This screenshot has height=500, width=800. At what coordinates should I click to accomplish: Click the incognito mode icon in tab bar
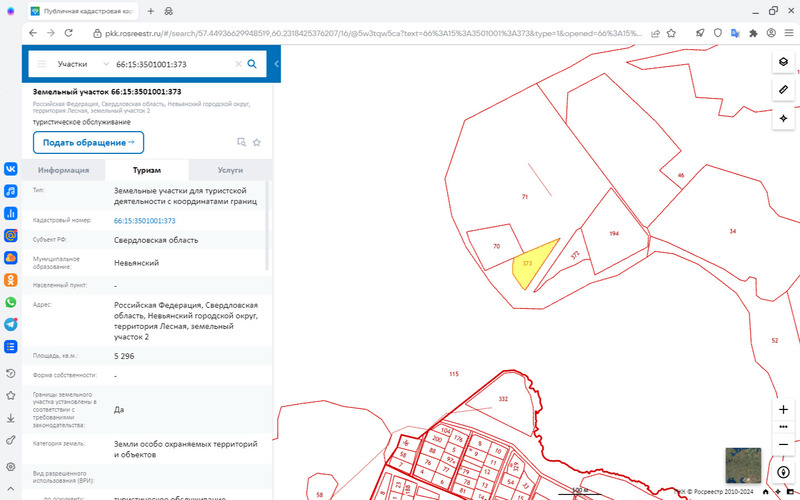click(x=169, y=11)
